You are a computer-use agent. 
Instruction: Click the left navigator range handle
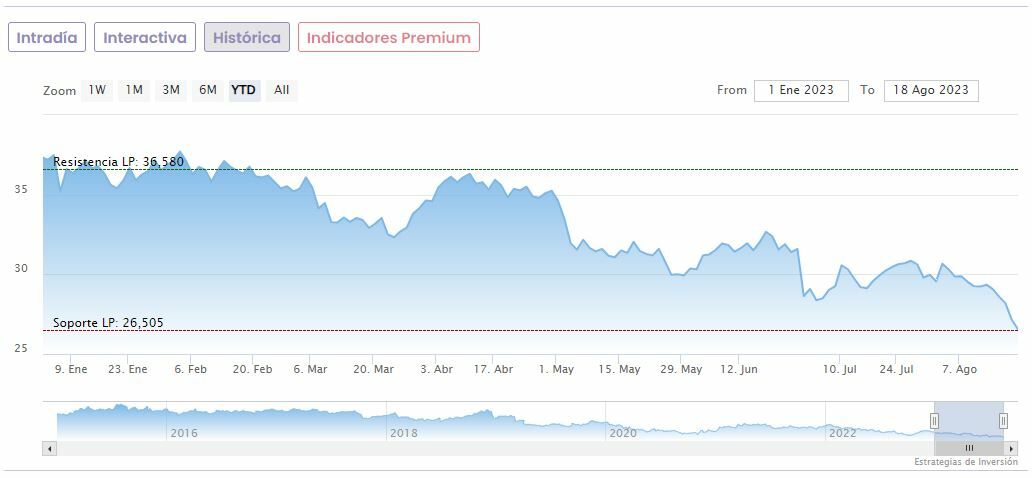tap(935, 421)
